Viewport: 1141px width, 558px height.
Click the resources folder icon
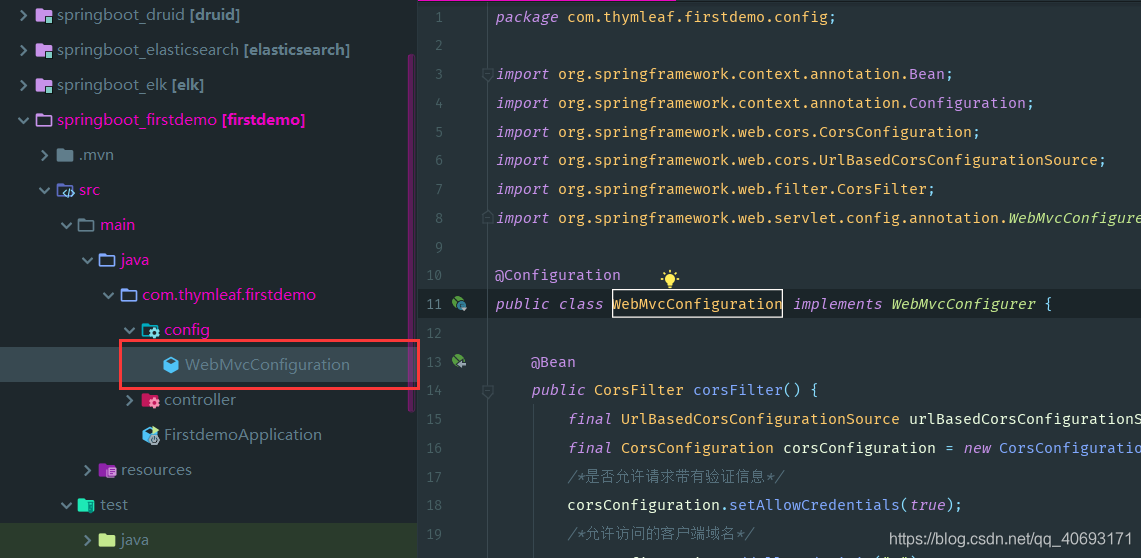pyautogui.click(x=108, y=470)
